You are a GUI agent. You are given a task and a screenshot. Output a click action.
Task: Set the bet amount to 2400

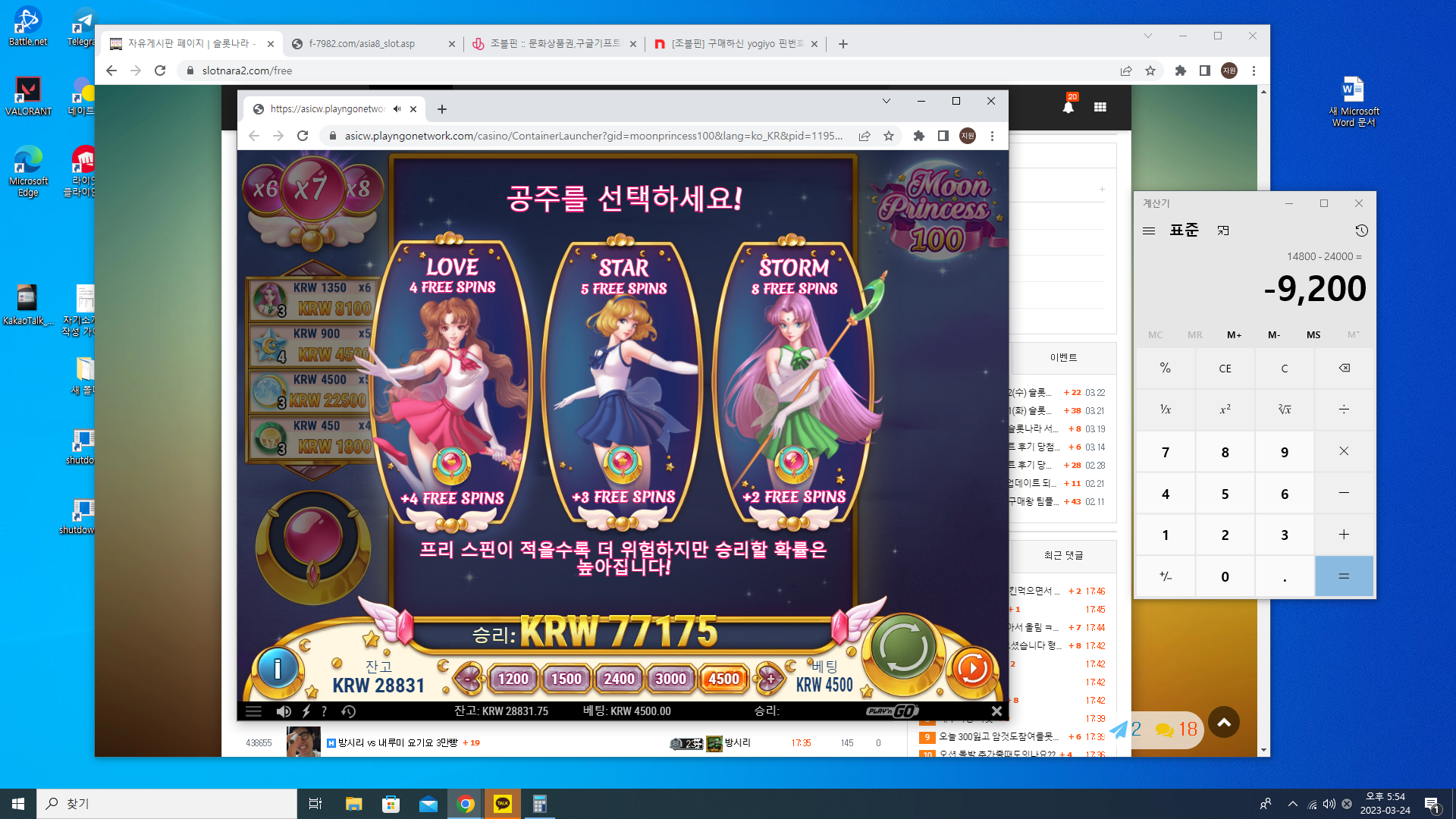pyautogui.click(x=619, y=679)
